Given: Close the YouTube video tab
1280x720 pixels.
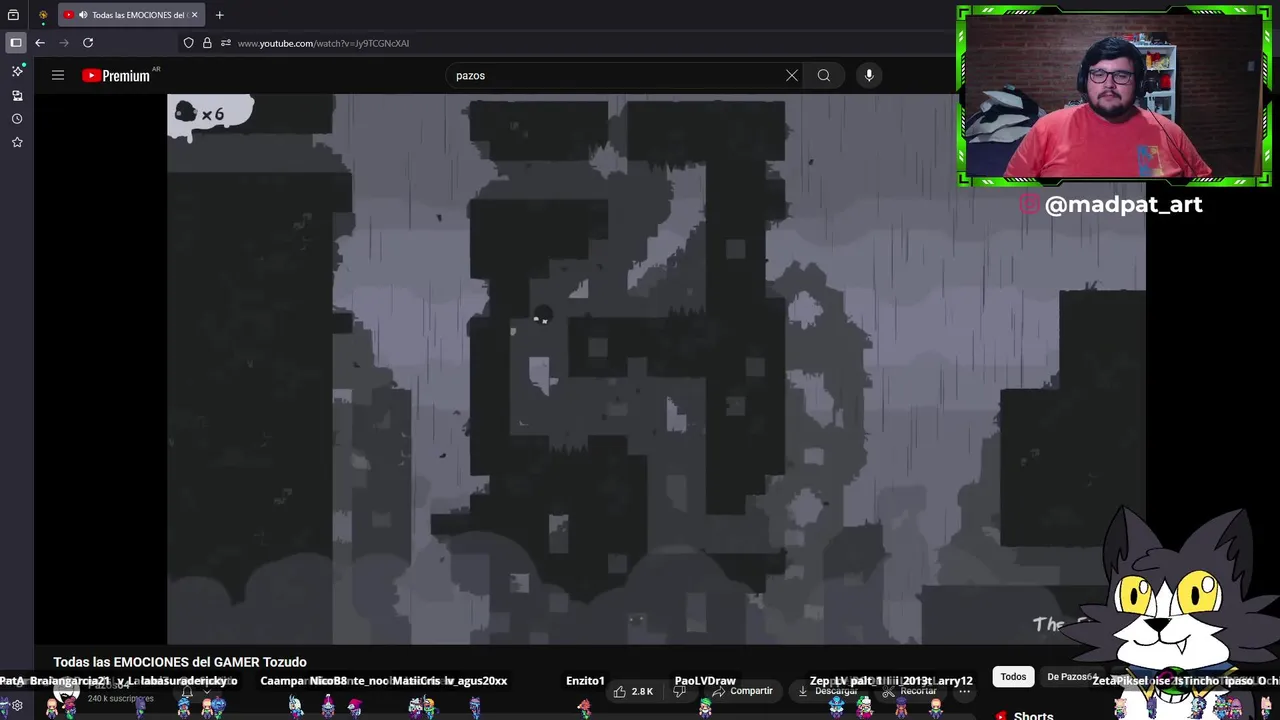Looking at the screenshot, I should (x=195, y=15).
